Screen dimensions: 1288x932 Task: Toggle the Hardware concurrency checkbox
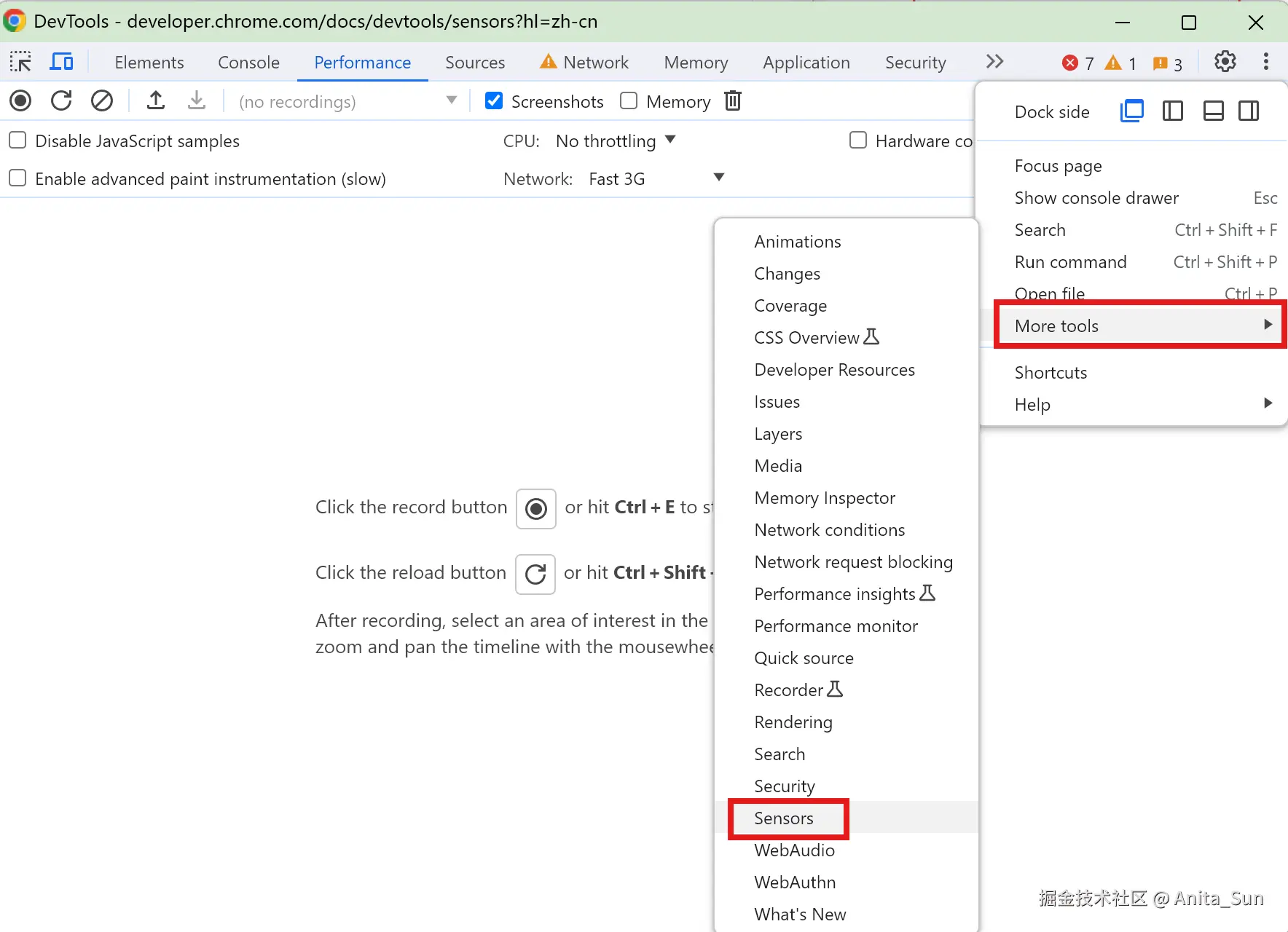858,140
